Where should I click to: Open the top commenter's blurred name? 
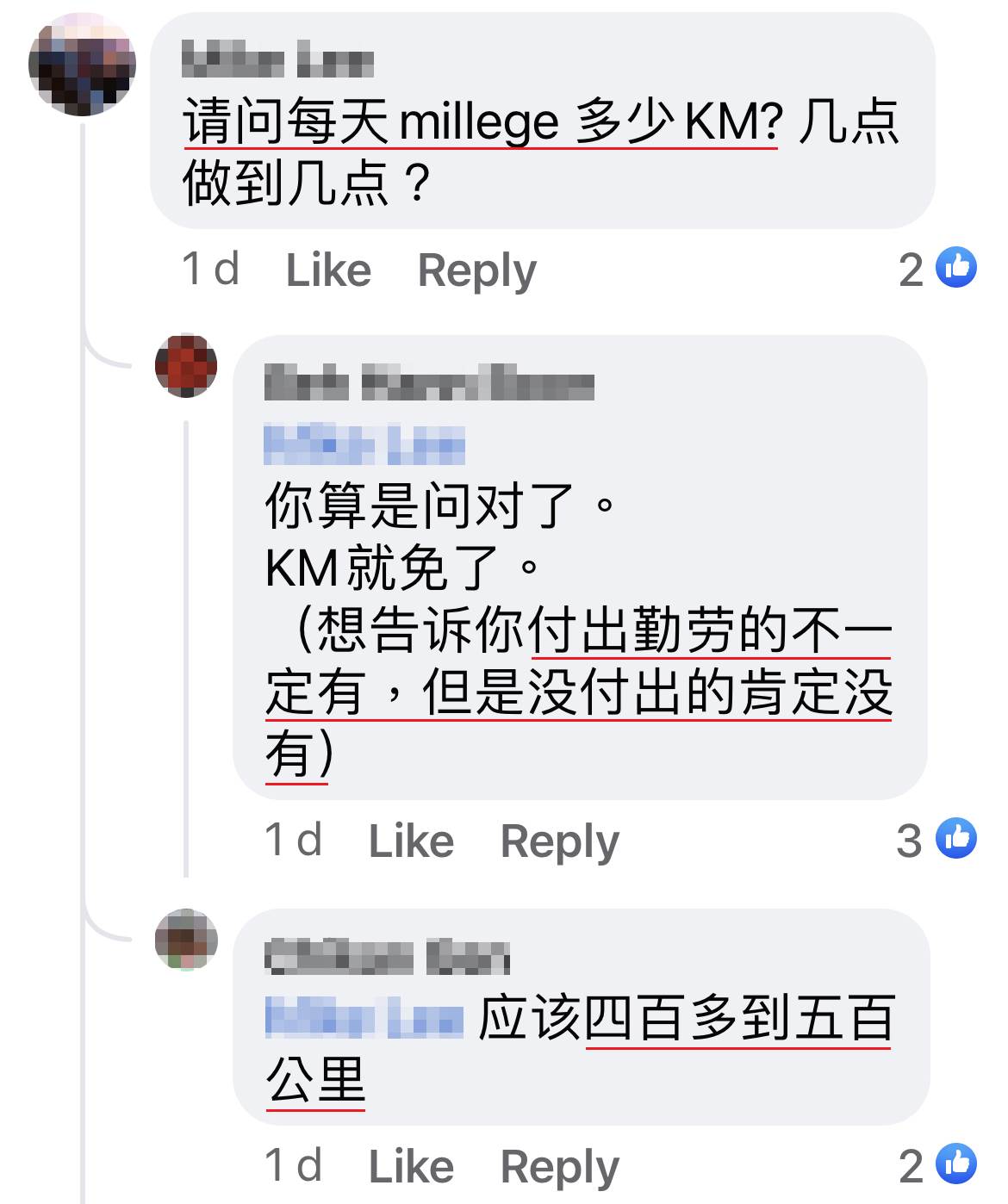coord(277,60)
